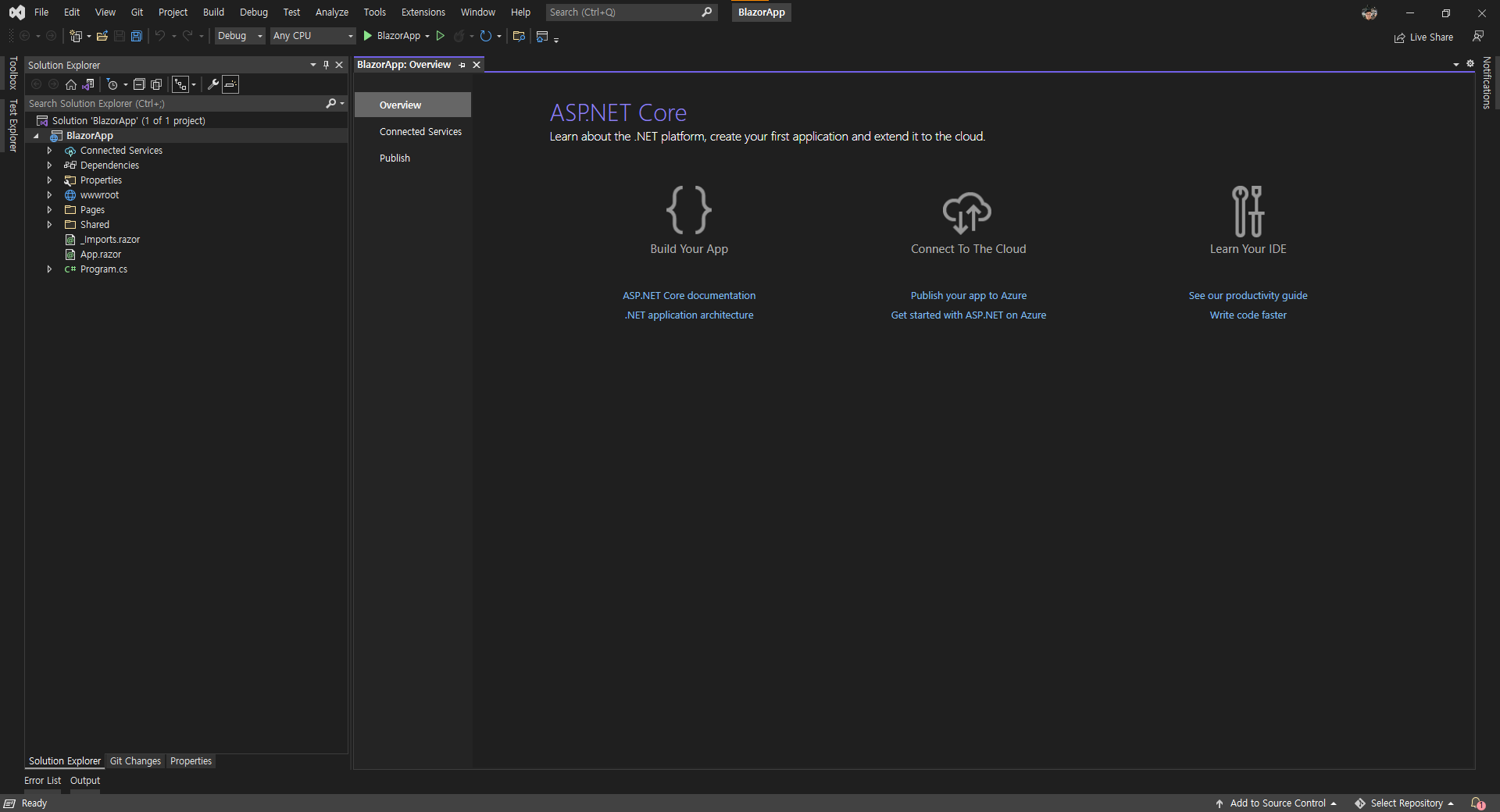Select Connected Services in Overview sidebar
This screenshot has width=1500, height=812.
pyautogui.click(x=420, y=132)
